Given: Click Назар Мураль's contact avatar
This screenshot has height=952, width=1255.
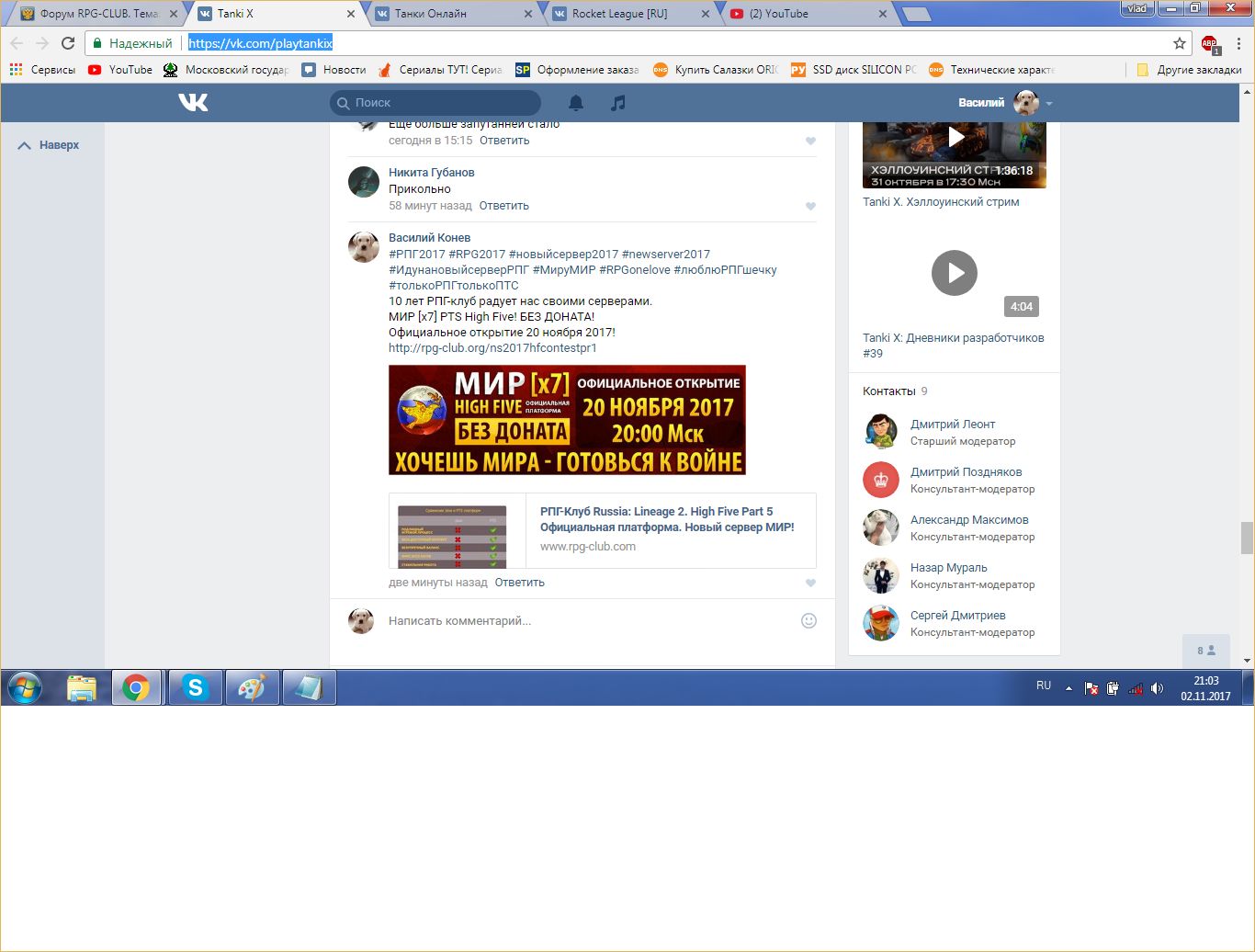Looking at the screenshot, I should point(880,575).
